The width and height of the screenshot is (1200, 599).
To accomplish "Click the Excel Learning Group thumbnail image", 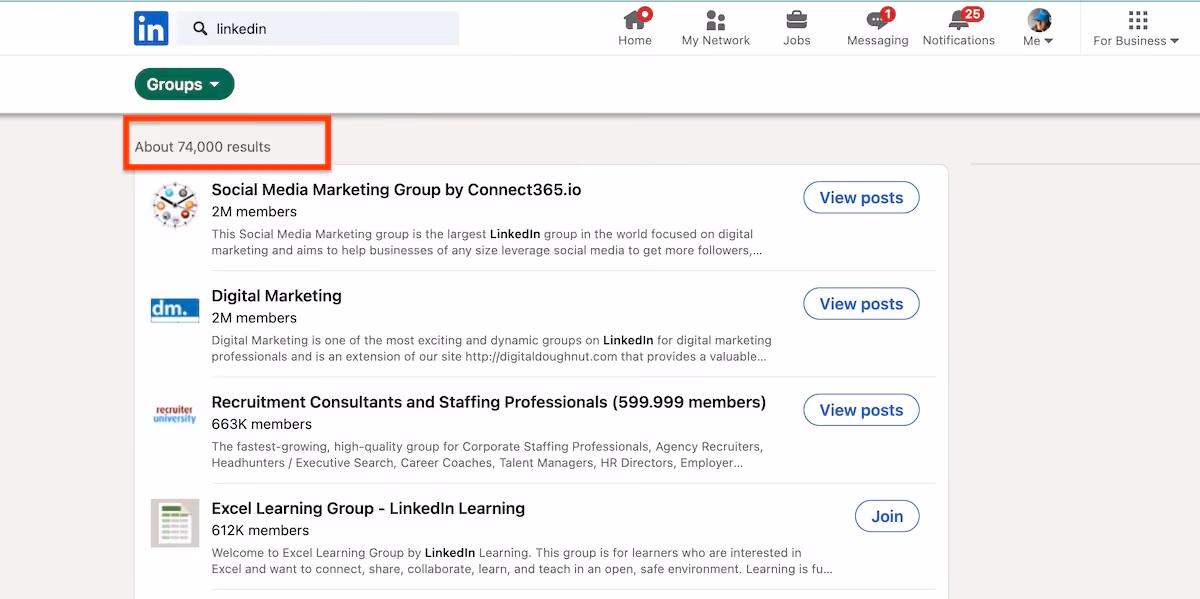I will click(174, 523).
